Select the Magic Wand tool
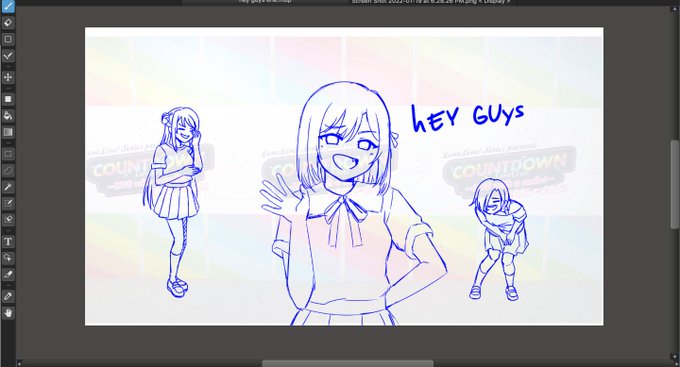The image size is (680, 367). (8, 187)
